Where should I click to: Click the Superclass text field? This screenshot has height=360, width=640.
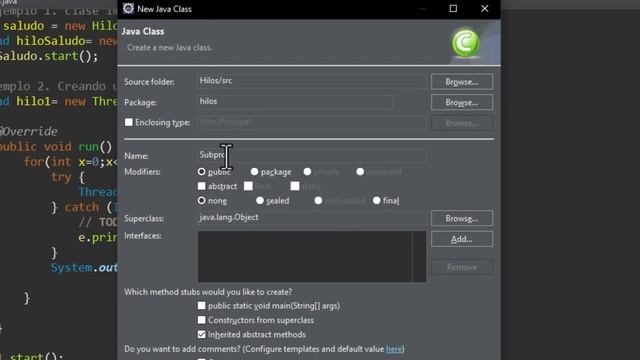312,218
